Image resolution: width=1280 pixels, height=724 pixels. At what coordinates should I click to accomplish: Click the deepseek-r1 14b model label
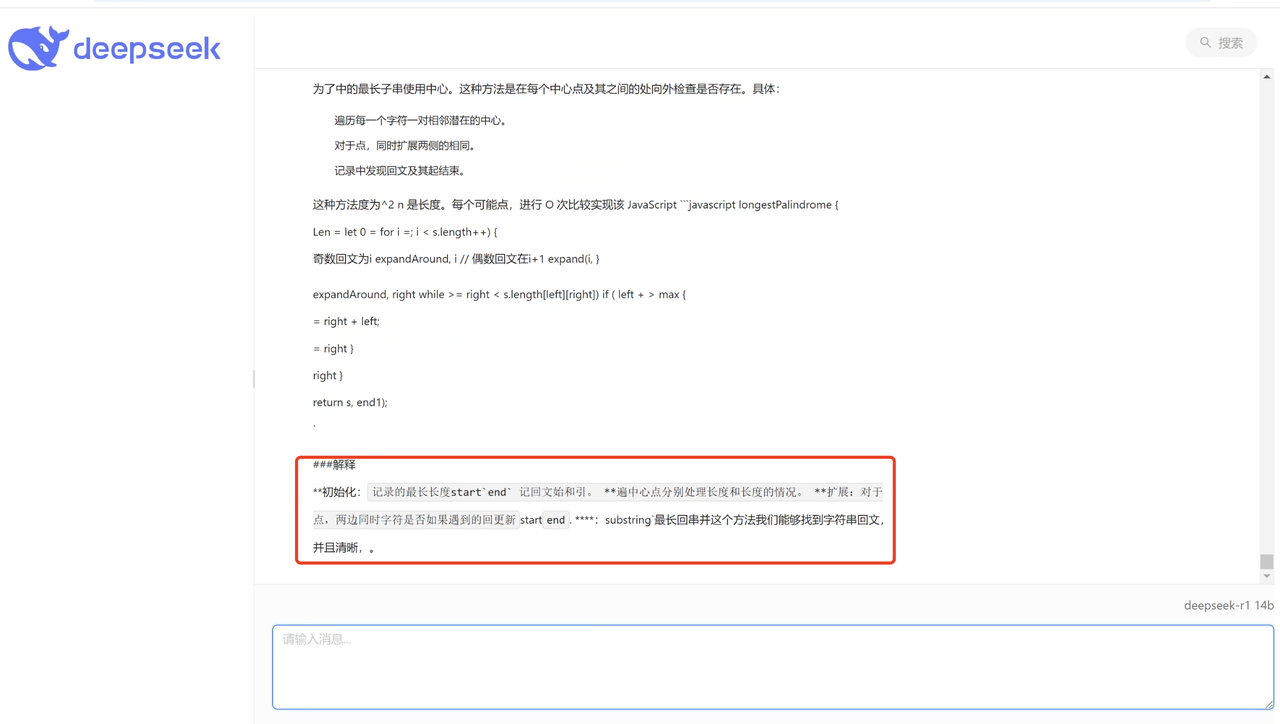1228,605
